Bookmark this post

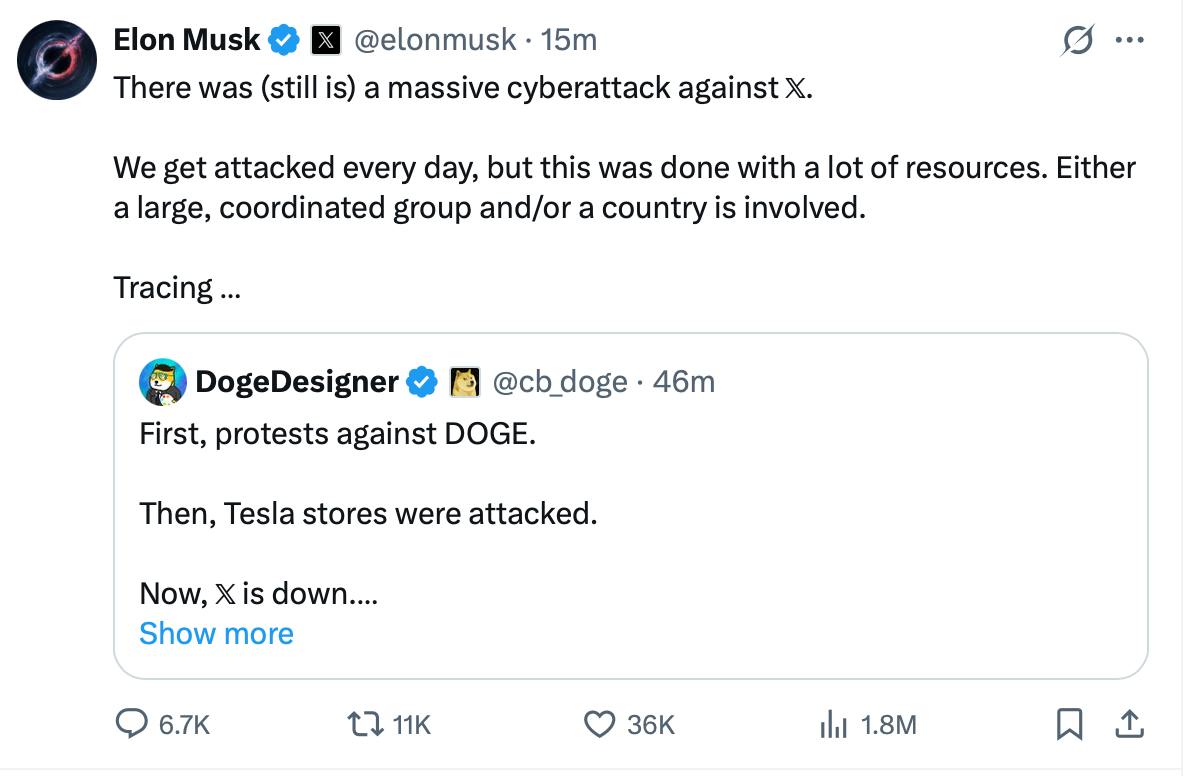[1069, 724]
